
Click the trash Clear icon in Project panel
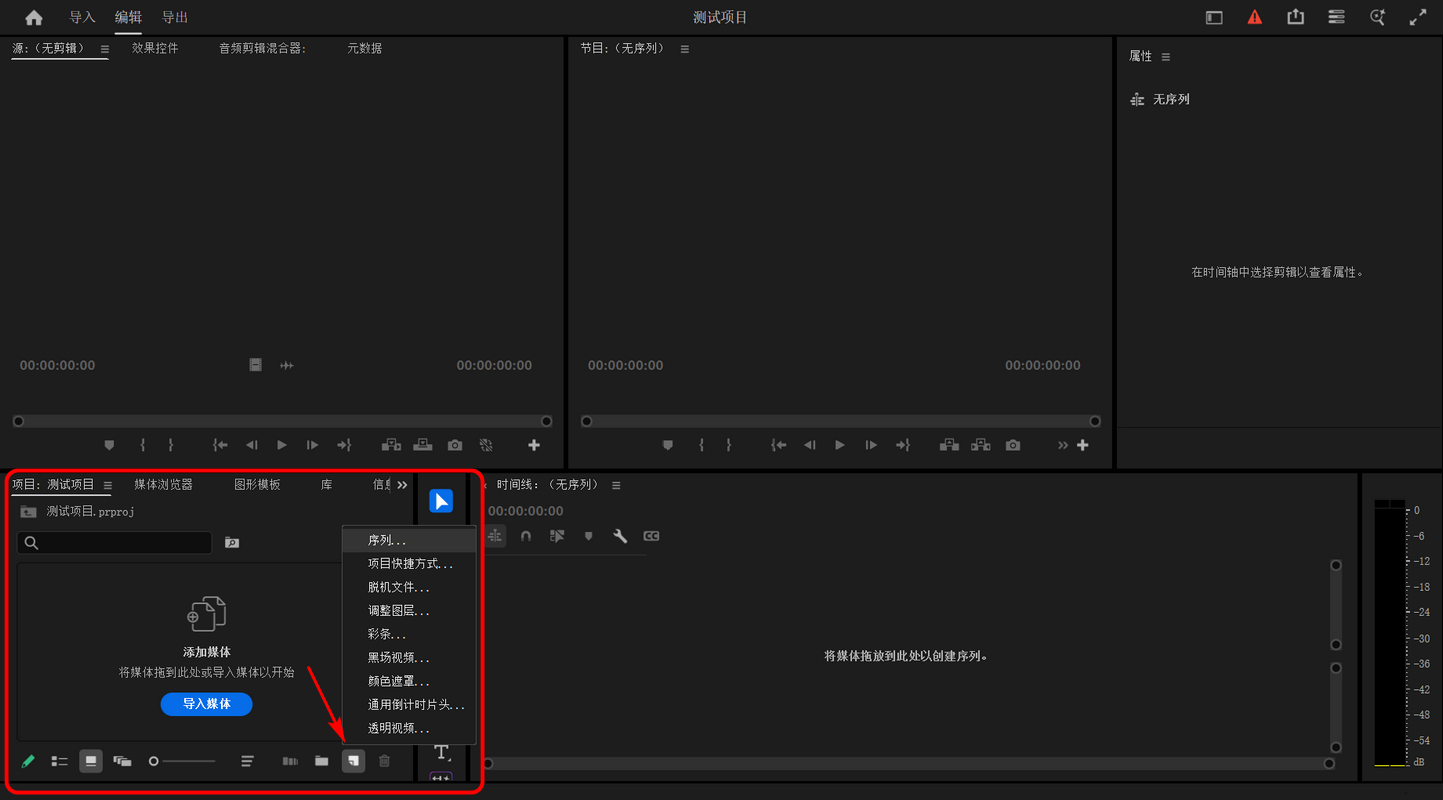coord(384,761)
